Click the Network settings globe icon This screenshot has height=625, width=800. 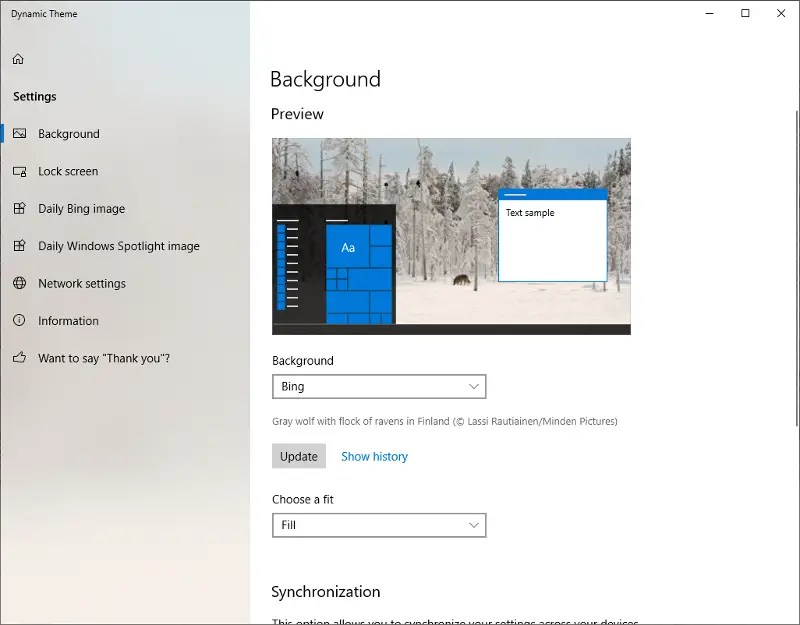[x=18, y=283]
